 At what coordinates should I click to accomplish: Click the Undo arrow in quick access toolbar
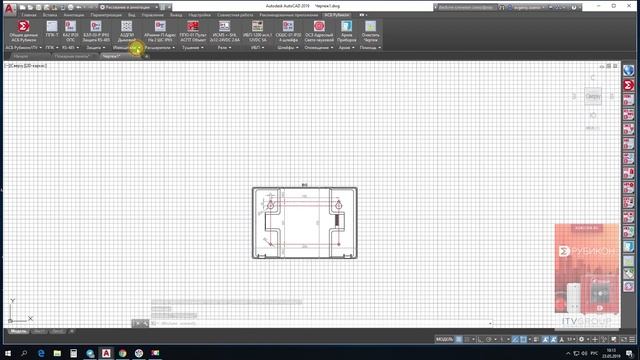(x=79, y=7)
